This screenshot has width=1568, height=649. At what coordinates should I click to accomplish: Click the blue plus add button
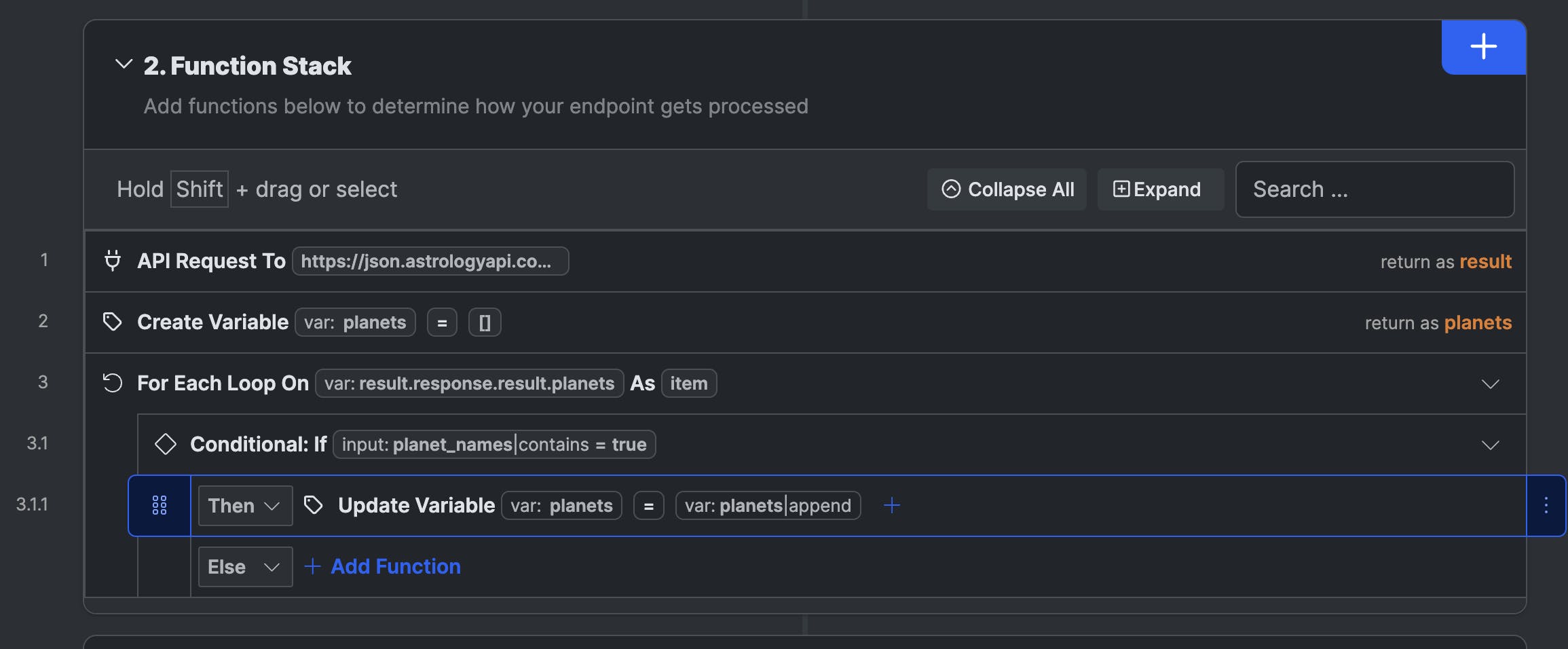[1483, 47]
